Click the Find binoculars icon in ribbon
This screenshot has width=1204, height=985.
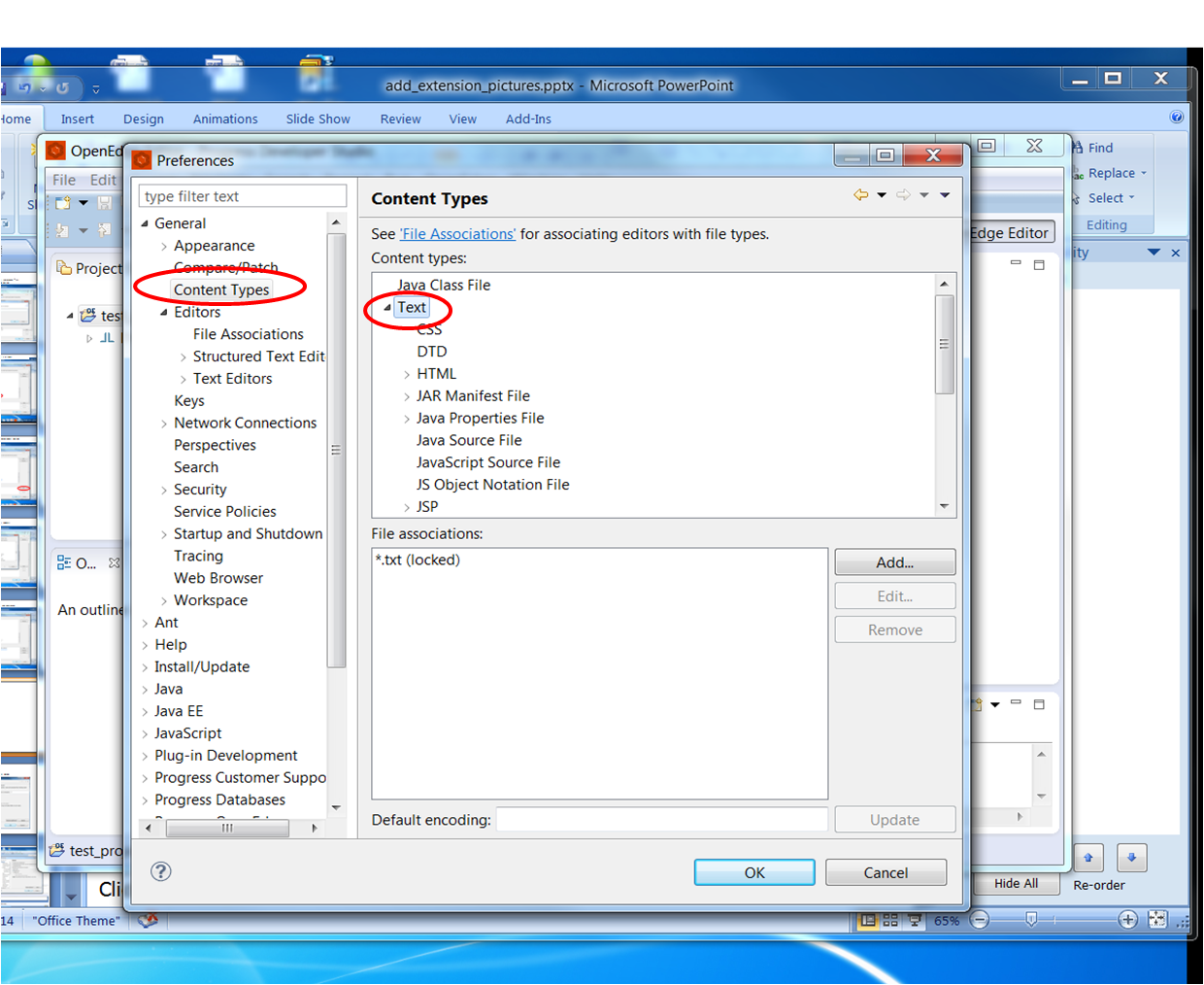[x=1078, y=148]
